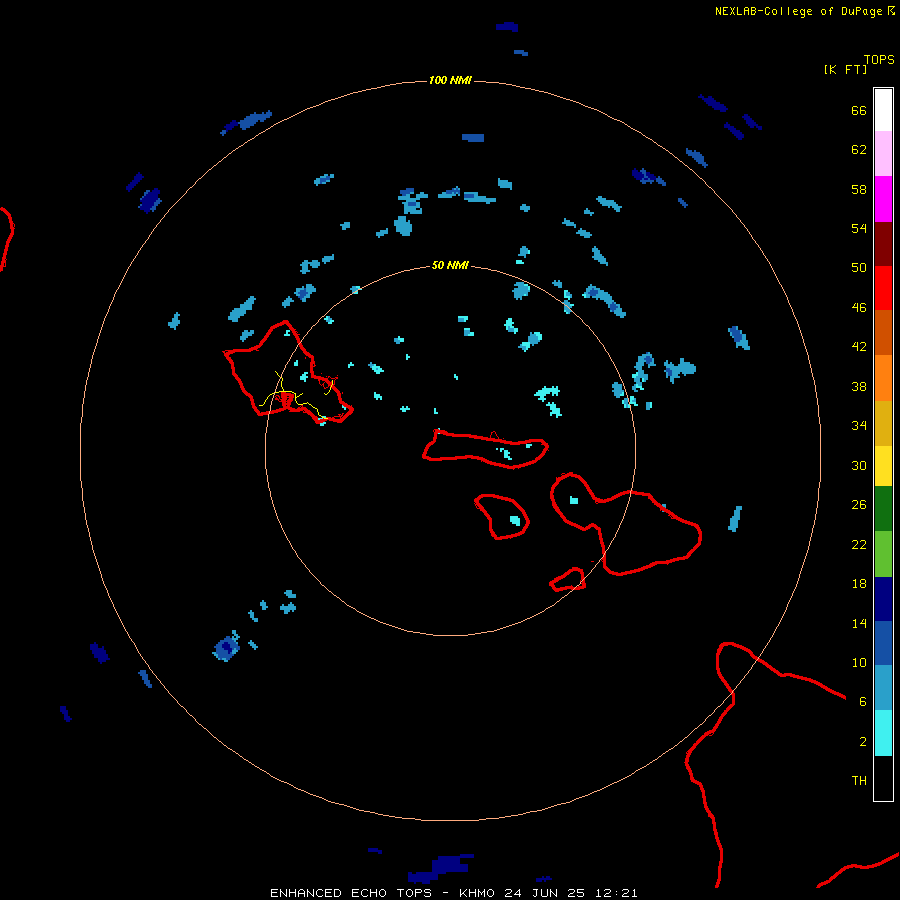Click the black TH legend band

pos(883,778)
